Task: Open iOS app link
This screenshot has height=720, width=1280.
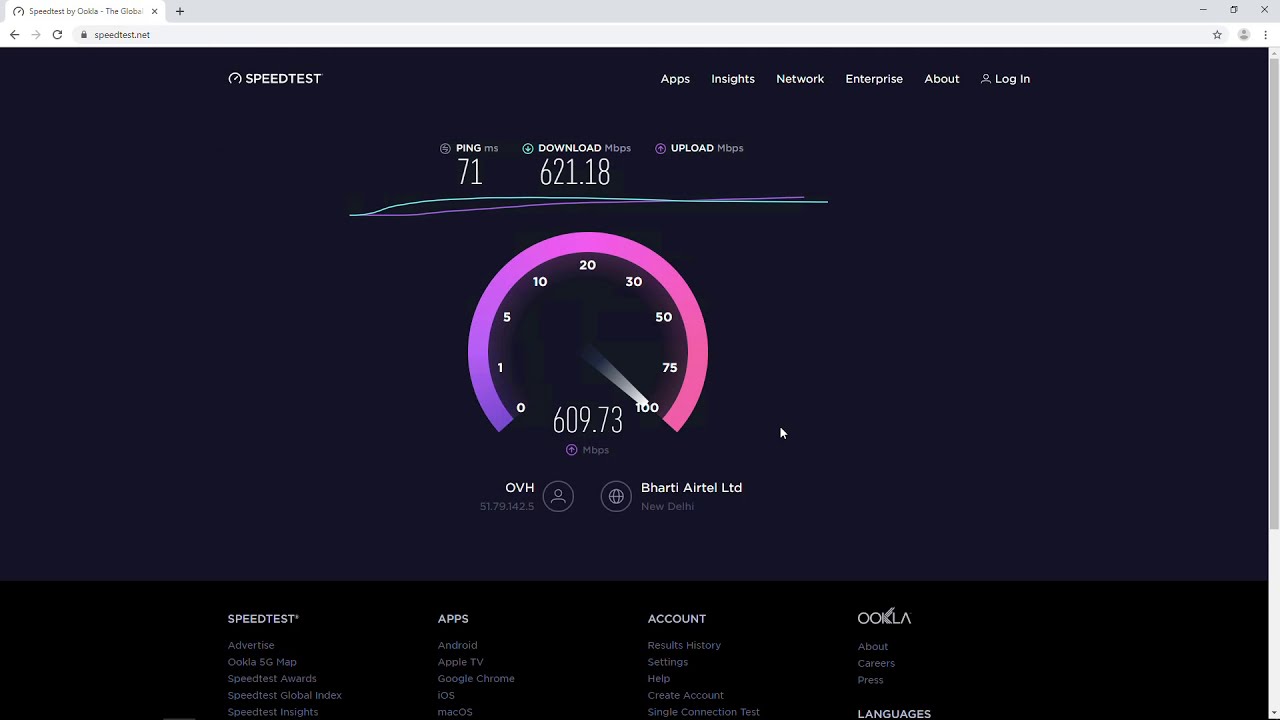Action: click(446, 695)
